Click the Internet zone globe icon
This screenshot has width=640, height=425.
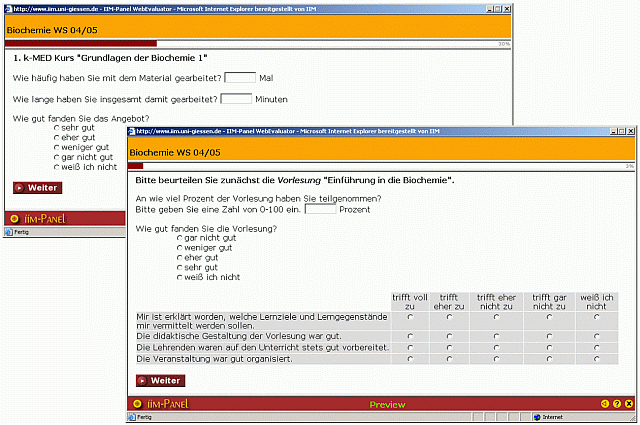click(x=539, y=417)
